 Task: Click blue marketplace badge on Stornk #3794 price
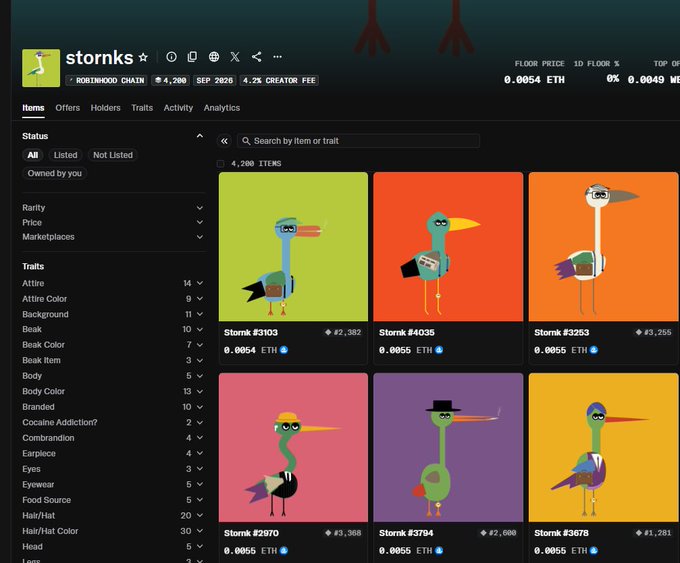click(x=439, y=550)
